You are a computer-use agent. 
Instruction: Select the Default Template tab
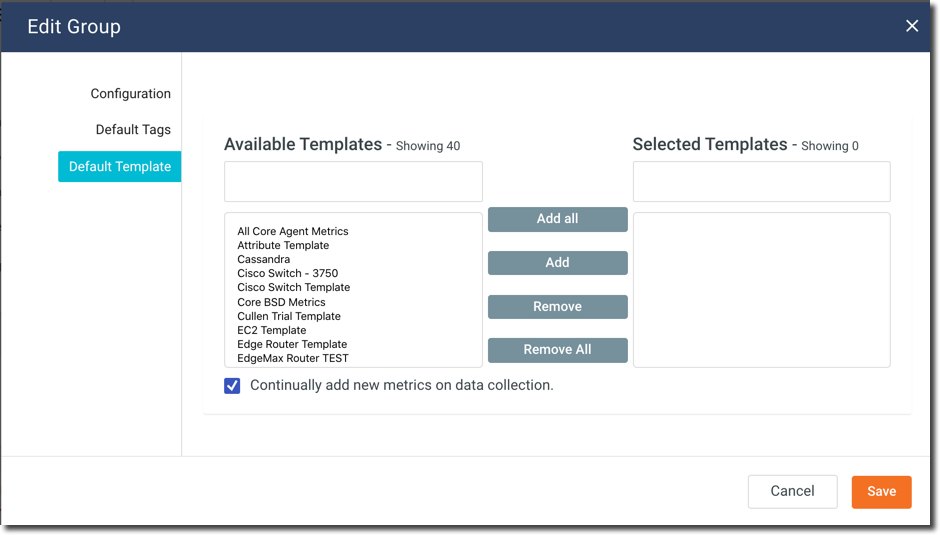click(119, 167)
